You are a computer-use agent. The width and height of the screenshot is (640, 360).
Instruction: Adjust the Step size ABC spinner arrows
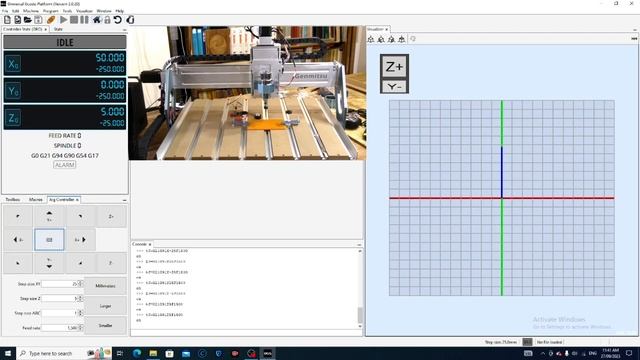[x=80, y=313]
